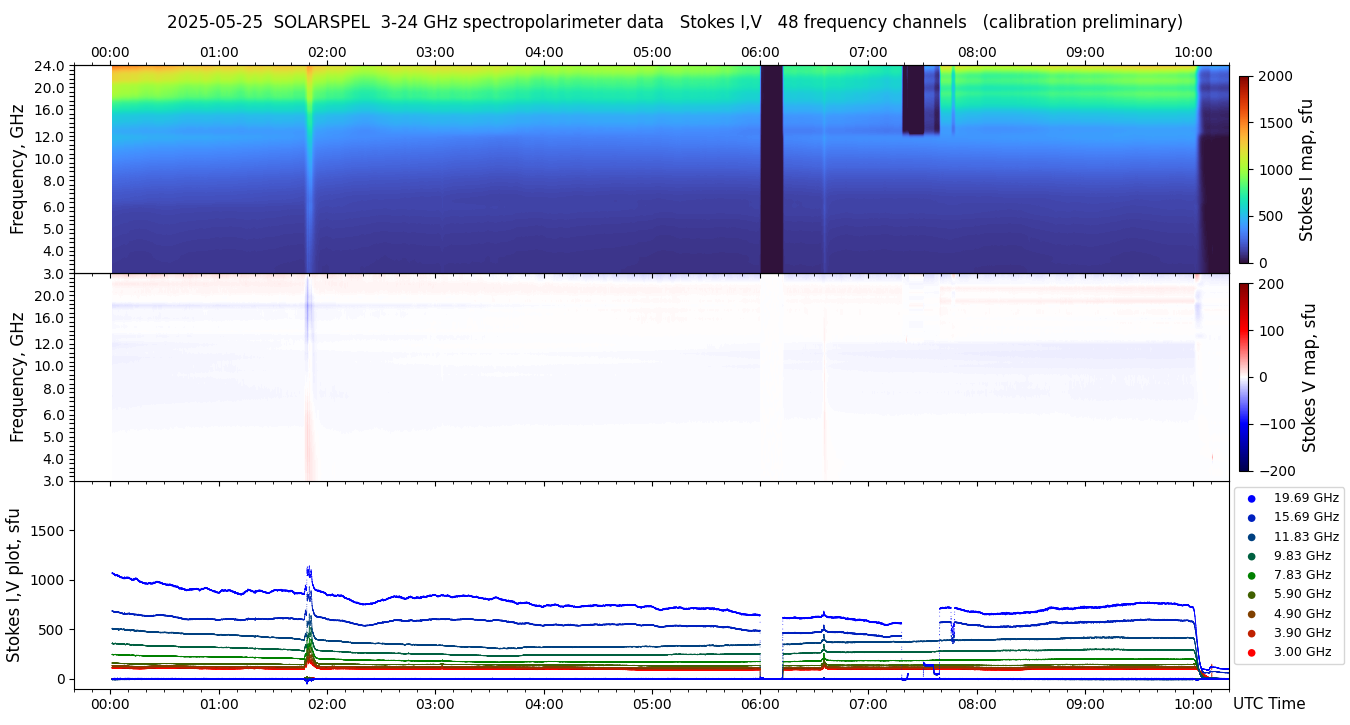This screenshot has width=1350, height=725.
Task: Click the 'Stokes V map, sfu' colorbar label
Action: pyautogui.click(x=1309, y=377)
